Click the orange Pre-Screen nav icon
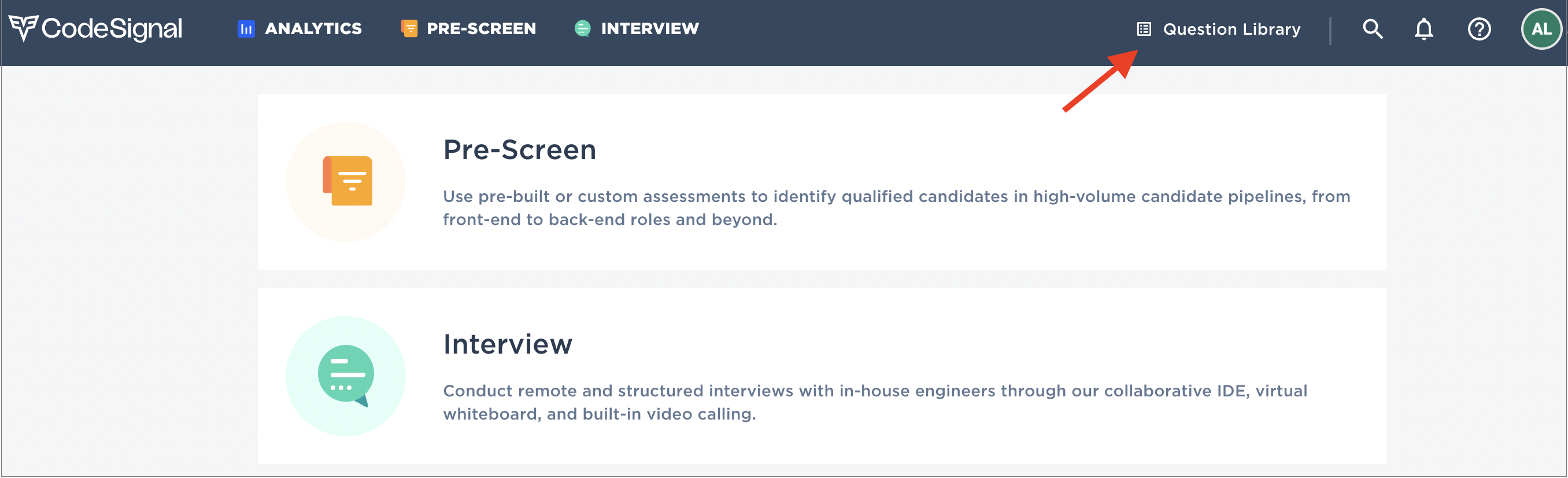 [409, 28]
